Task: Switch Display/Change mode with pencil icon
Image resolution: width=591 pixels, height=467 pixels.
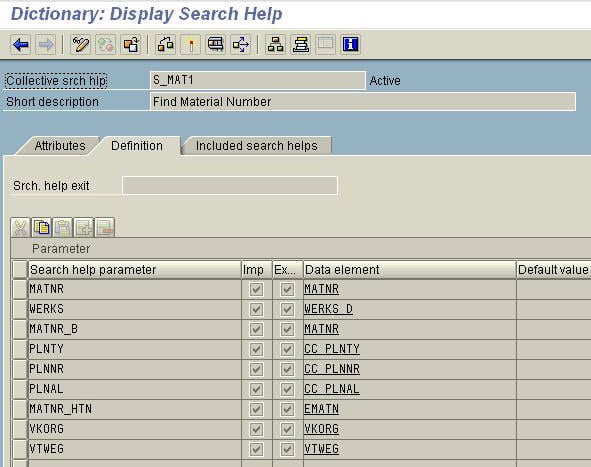Action: (80, 45)
